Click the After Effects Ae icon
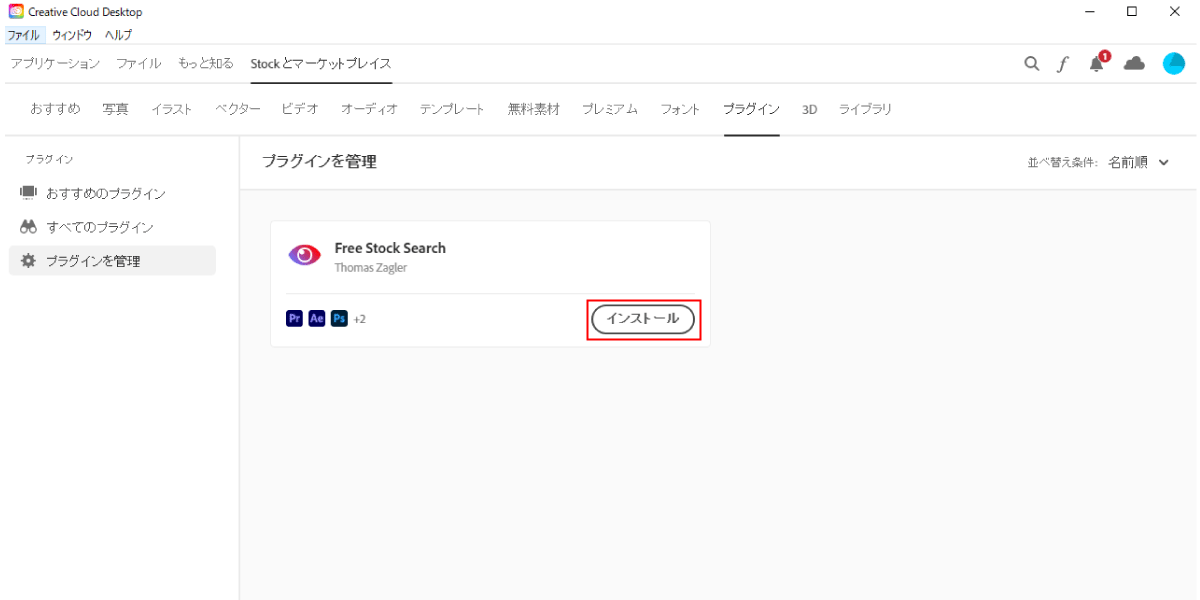The image size is (1200, 600). (x=317, y=318)
